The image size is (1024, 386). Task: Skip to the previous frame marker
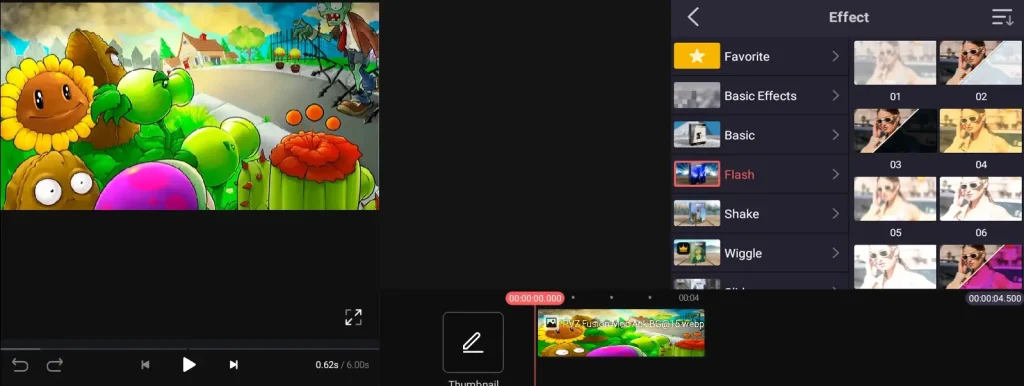pos(146,365)
